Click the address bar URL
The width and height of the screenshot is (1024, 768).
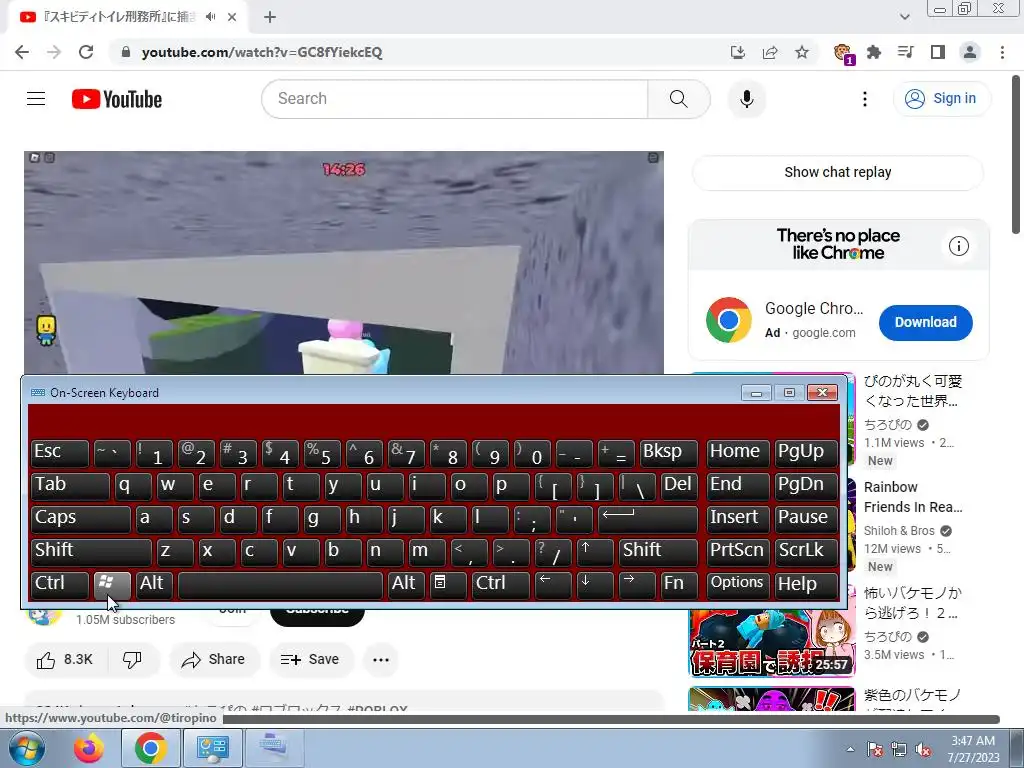(262, 52)
